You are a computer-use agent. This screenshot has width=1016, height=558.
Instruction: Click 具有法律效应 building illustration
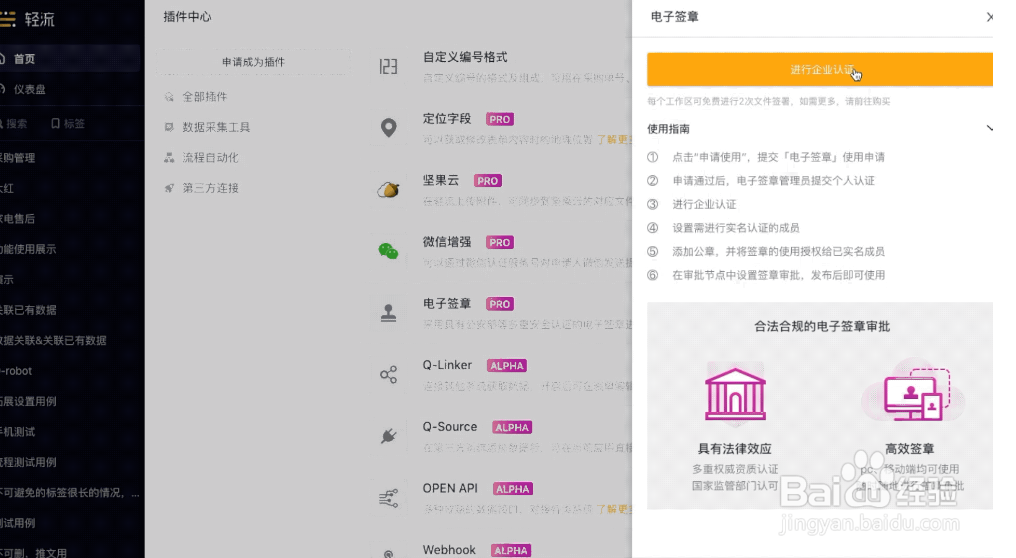735,394
